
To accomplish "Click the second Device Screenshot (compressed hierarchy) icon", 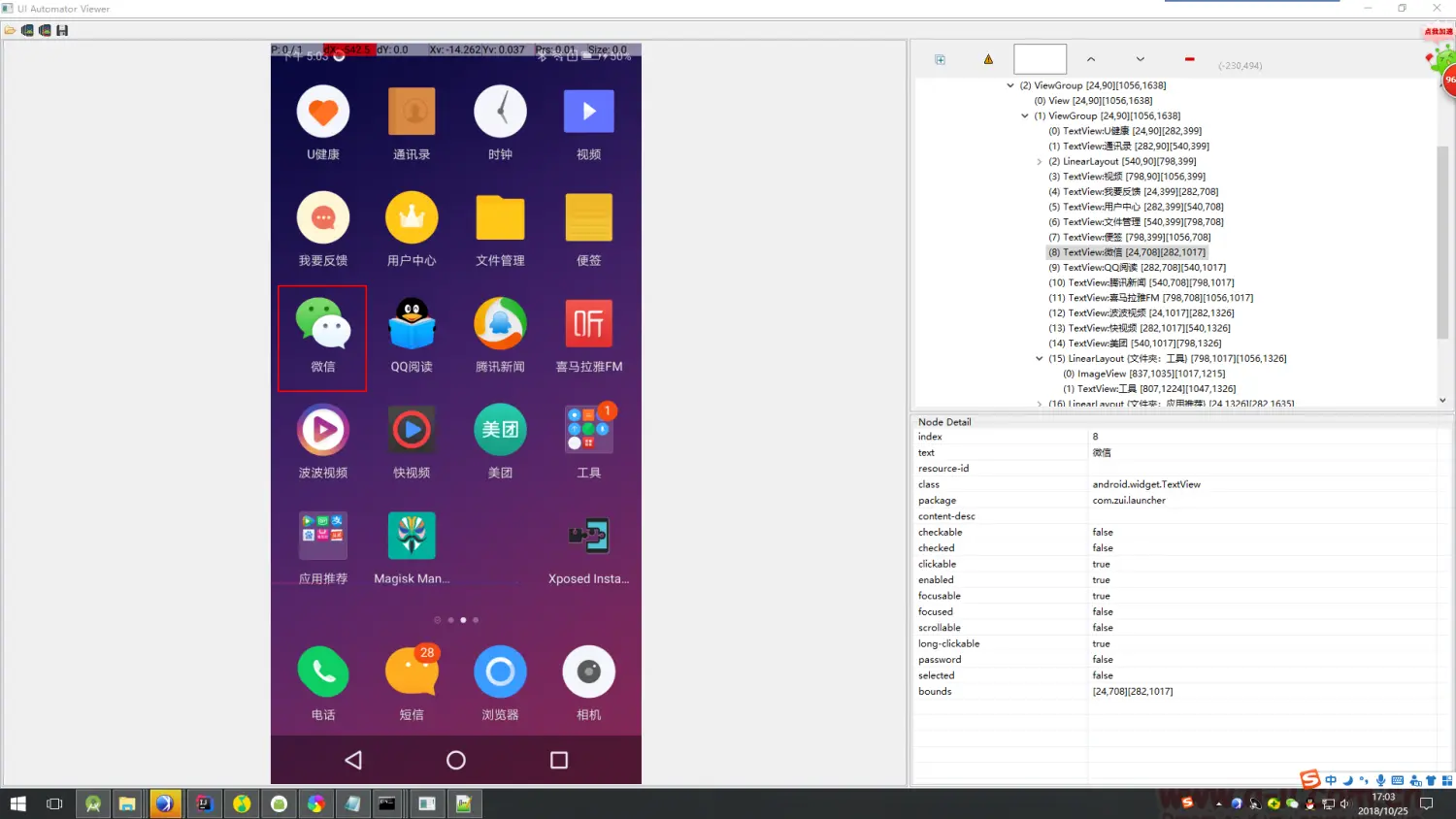I will (x=45, y=31).
